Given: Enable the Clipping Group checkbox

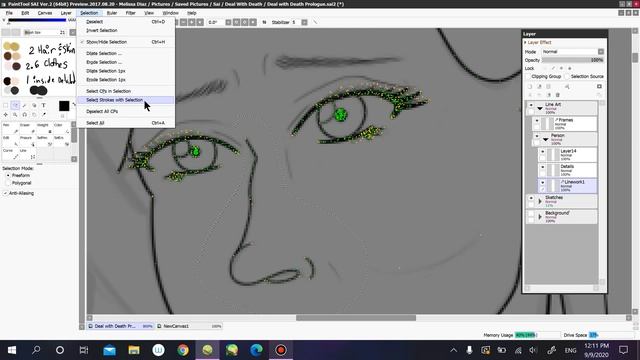Looking at the screenshot, I should [x=528, y=76].
